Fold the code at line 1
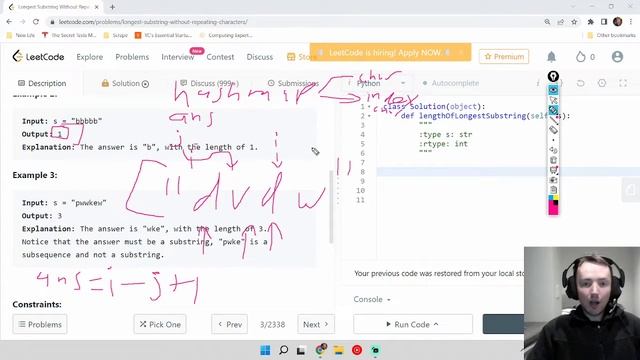Screen dimensions: 640x360 click(x=369, y=107)
